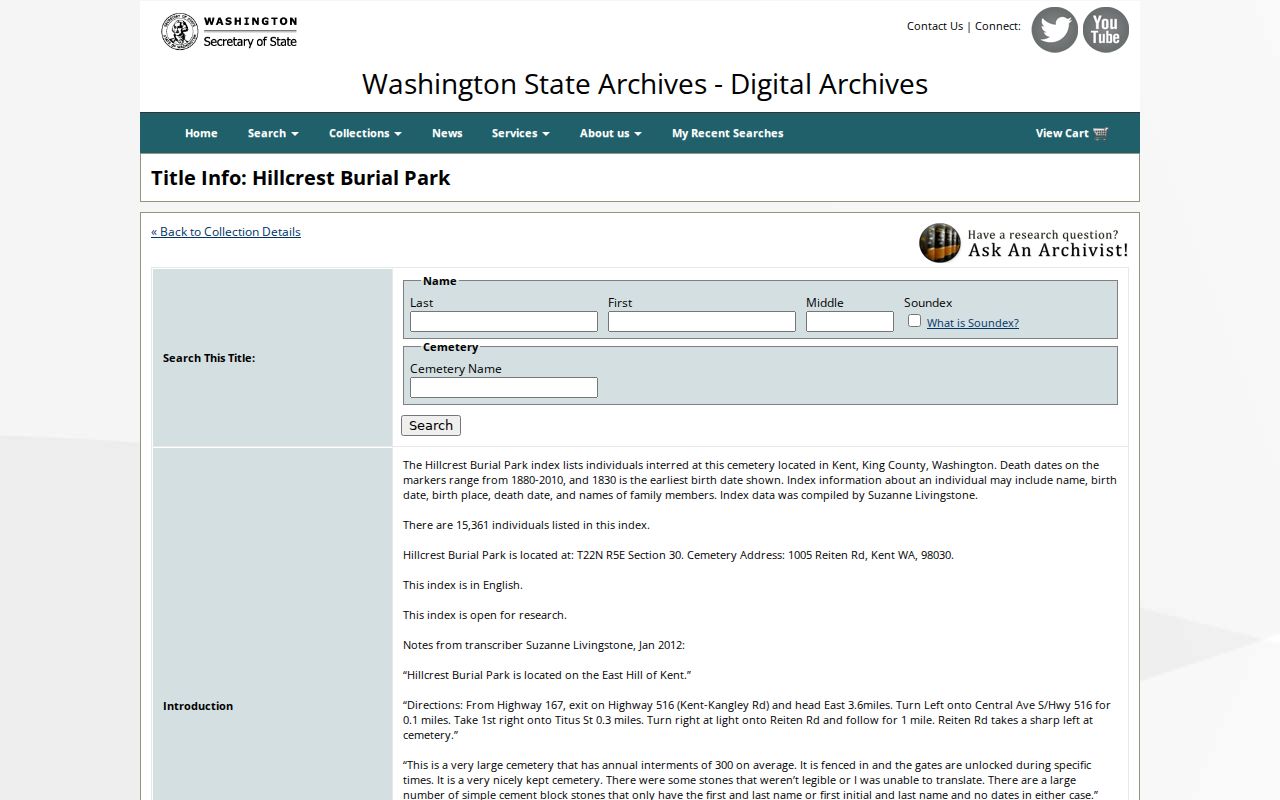Open the YouTube icon link
The height and width of the screenshot is (800, 1280).
click(x=1105, y=30)
